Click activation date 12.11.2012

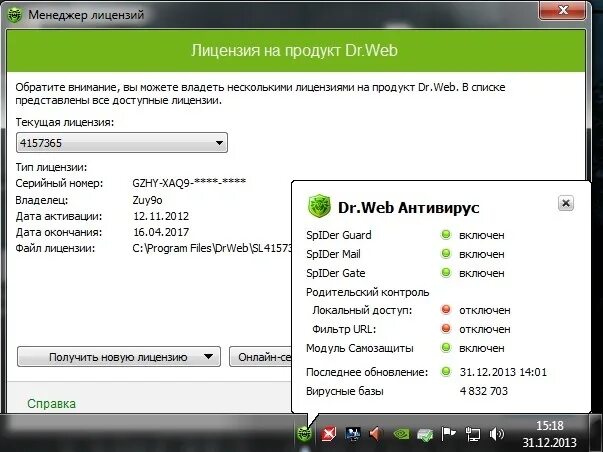click(161, 216)
